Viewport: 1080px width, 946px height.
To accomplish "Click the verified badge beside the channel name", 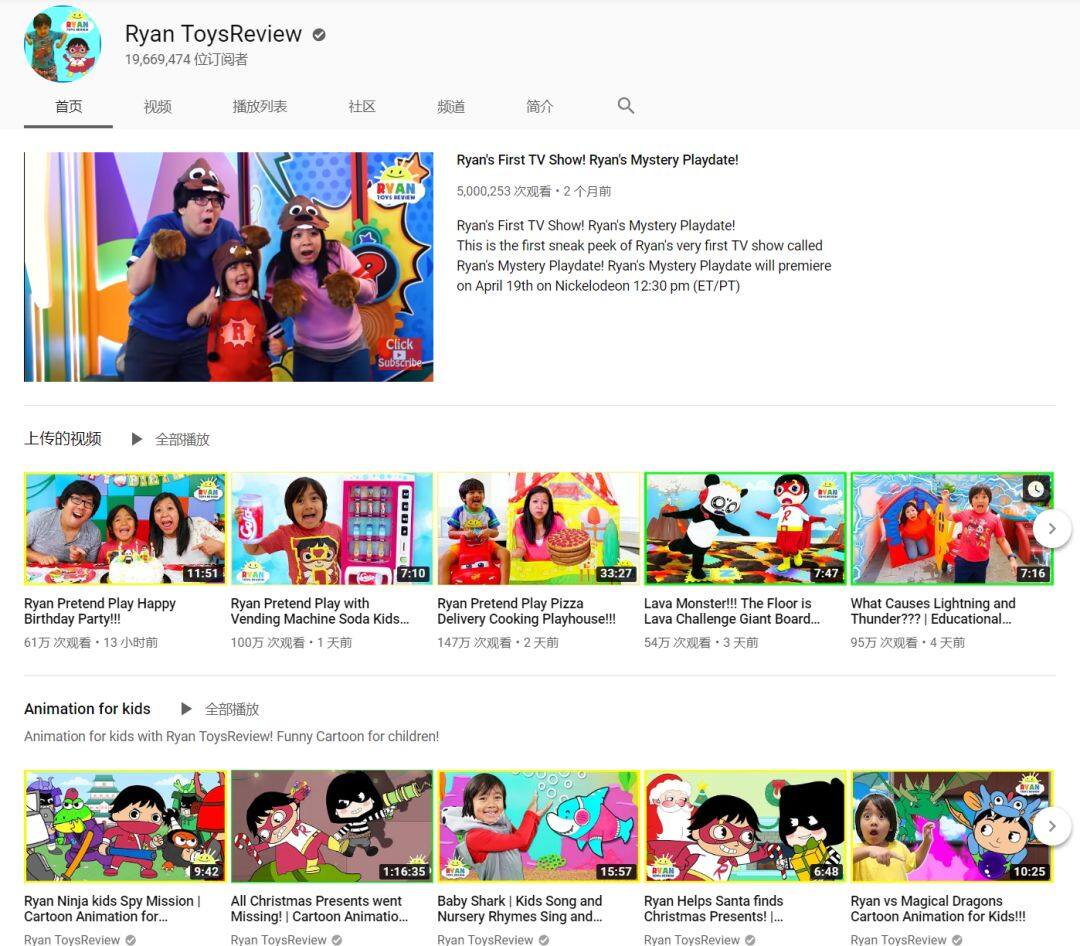I will click(319, 35).
